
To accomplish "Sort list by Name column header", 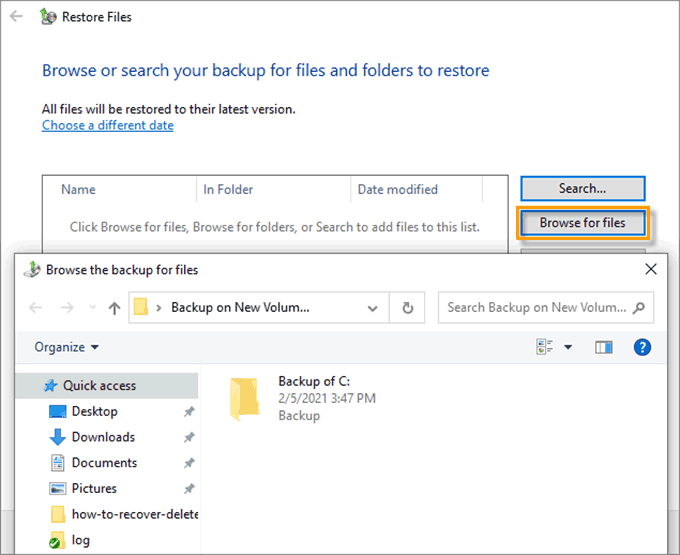I will [x=78, y=189].
